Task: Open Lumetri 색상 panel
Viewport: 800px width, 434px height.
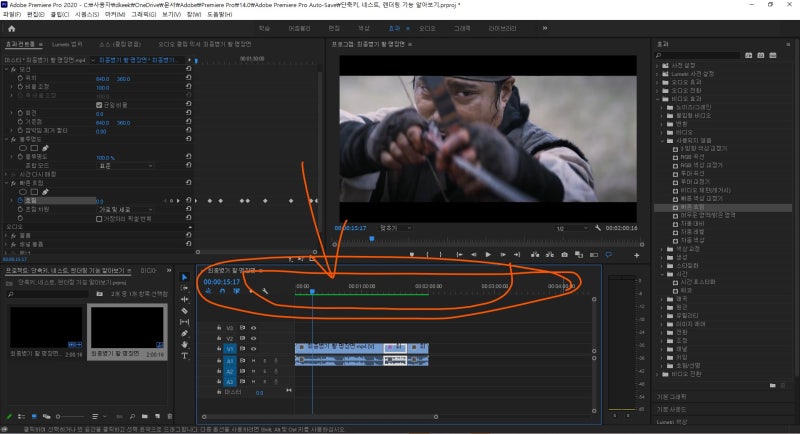Action: (672, 422)
